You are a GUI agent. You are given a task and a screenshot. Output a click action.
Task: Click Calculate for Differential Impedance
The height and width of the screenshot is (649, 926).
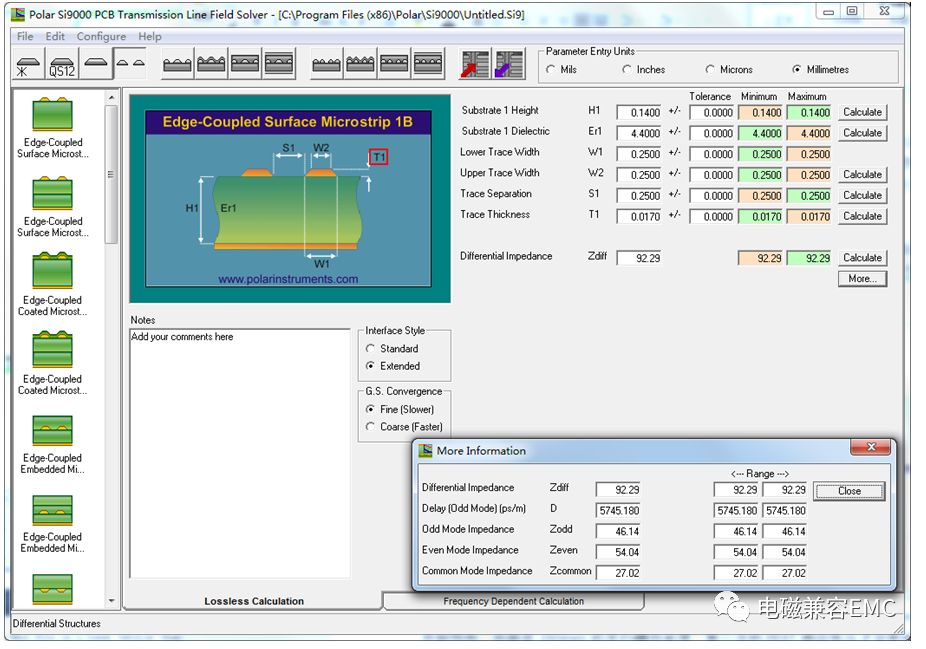[x=862, y=257]
